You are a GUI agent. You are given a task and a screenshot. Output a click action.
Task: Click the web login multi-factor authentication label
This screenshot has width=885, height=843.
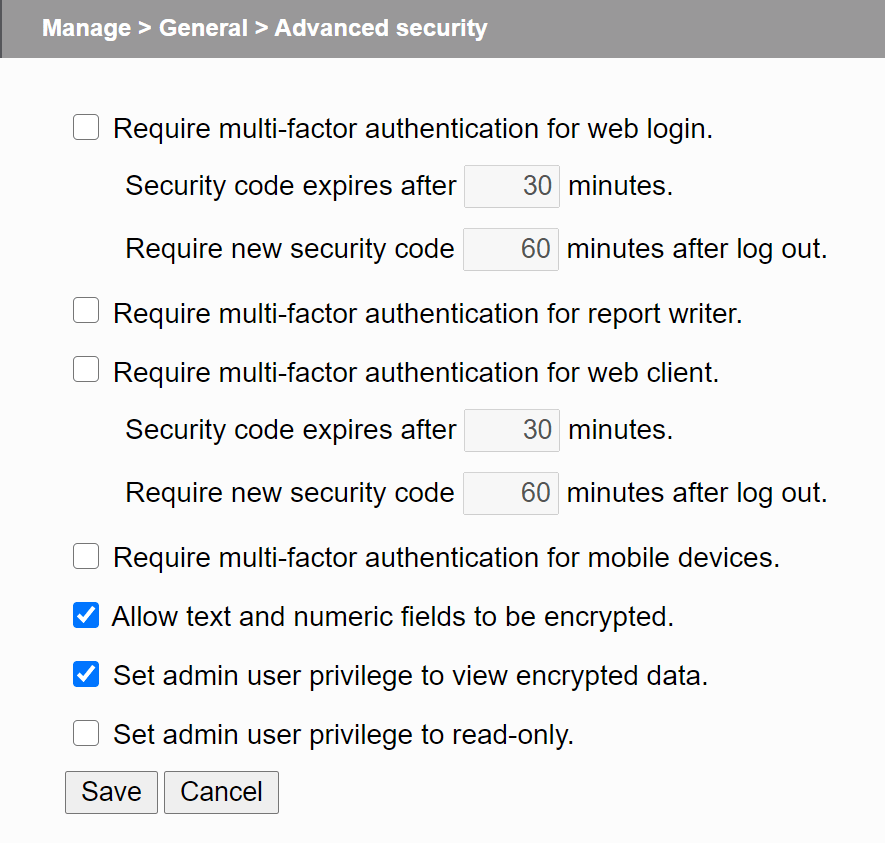coord(413,128)
